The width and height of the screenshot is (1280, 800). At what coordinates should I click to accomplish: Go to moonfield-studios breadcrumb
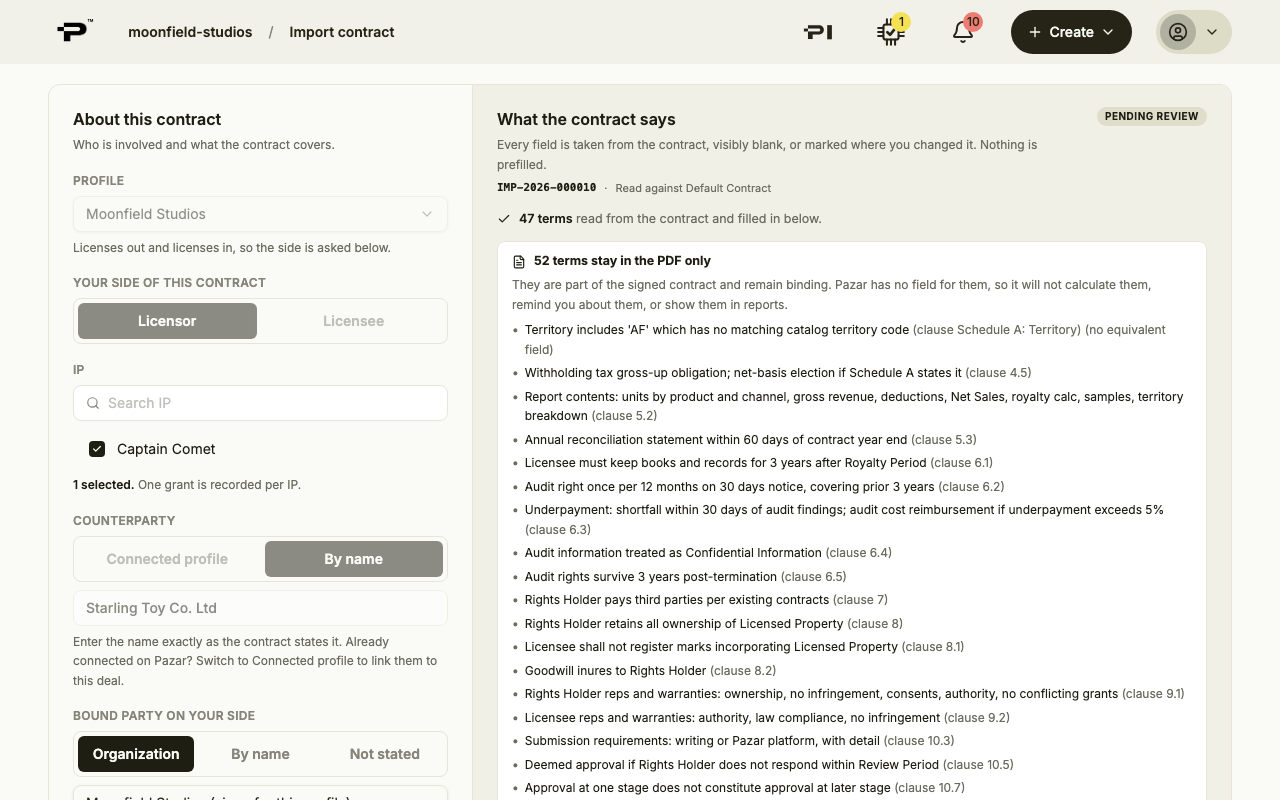(190, 32)
